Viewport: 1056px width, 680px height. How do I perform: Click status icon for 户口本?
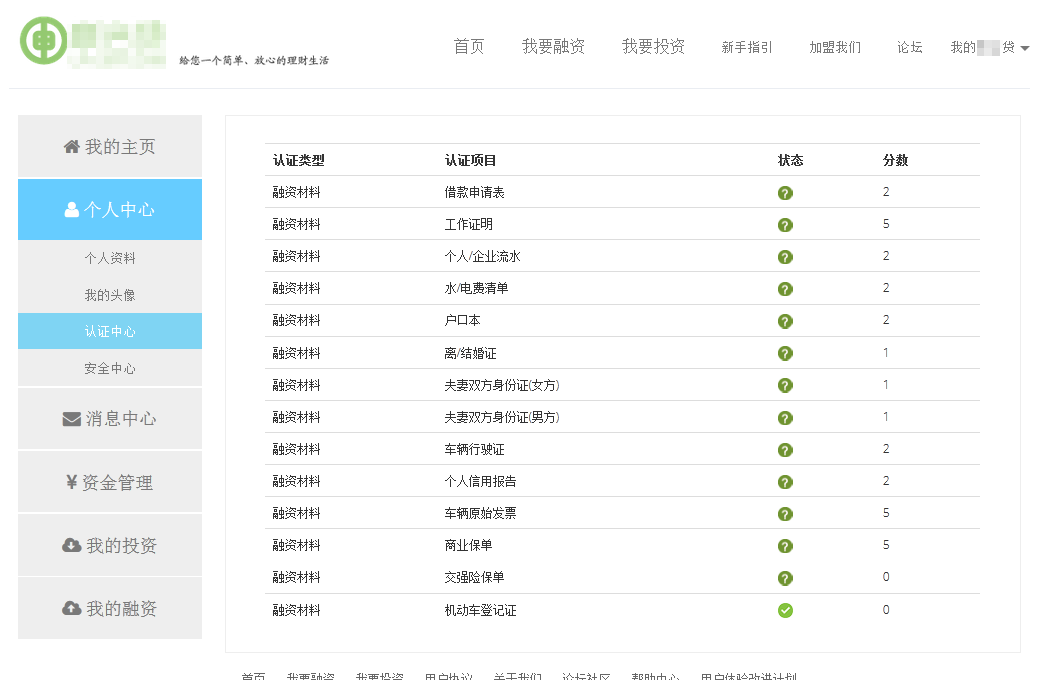click(x=785, y=321)
